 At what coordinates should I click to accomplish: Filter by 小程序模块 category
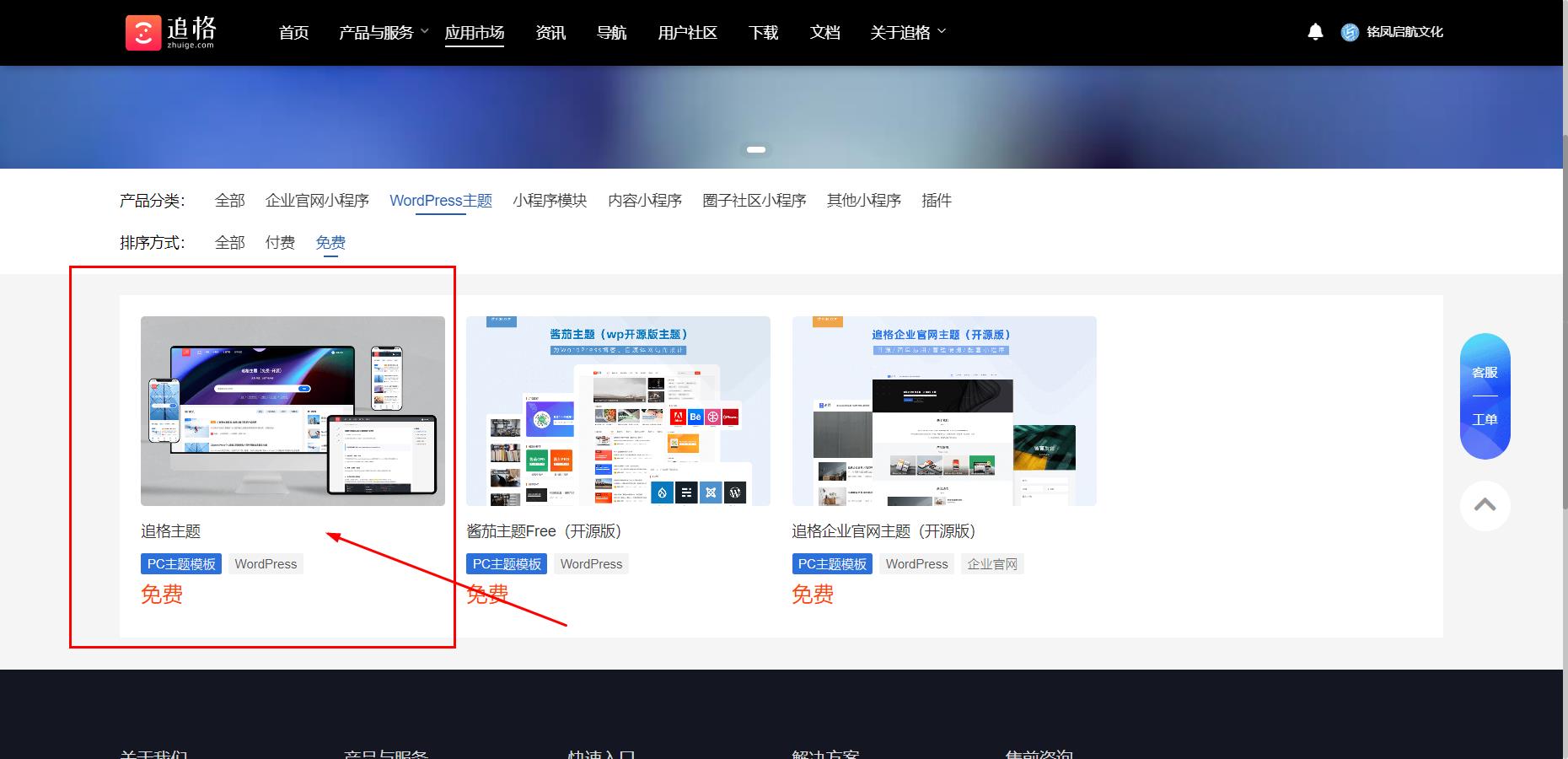pos(550,201)
